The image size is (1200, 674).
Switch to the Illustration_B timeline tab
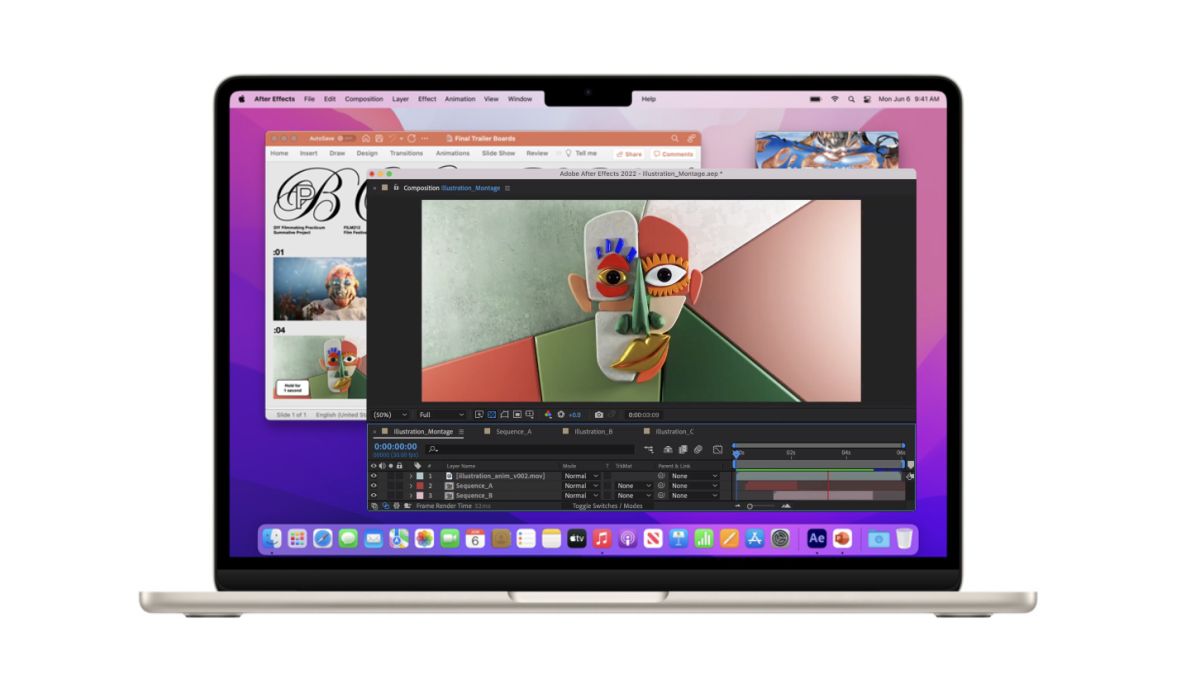[x=592, y=432]
